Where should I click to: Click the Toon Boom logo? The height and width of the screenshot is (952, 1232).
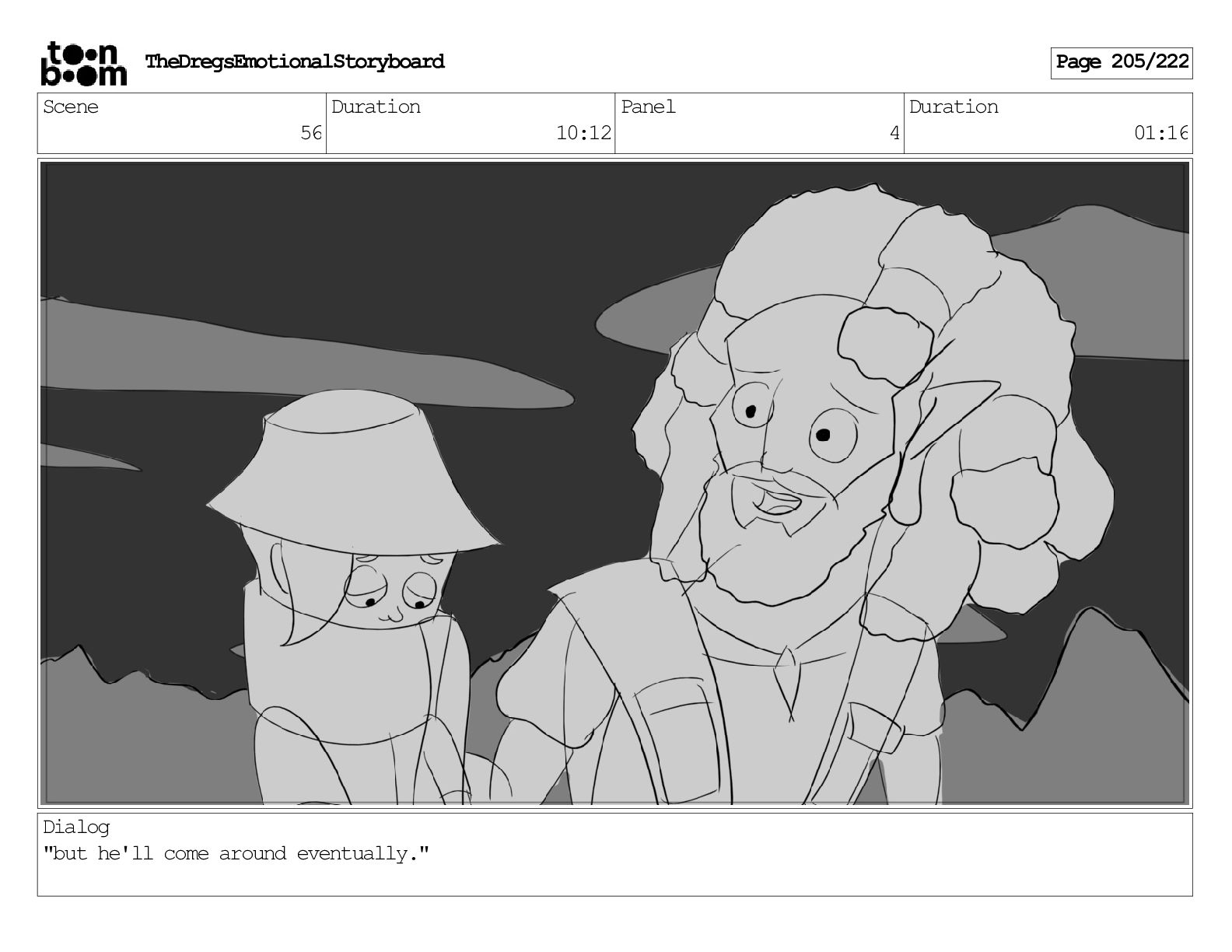point(83,63)
